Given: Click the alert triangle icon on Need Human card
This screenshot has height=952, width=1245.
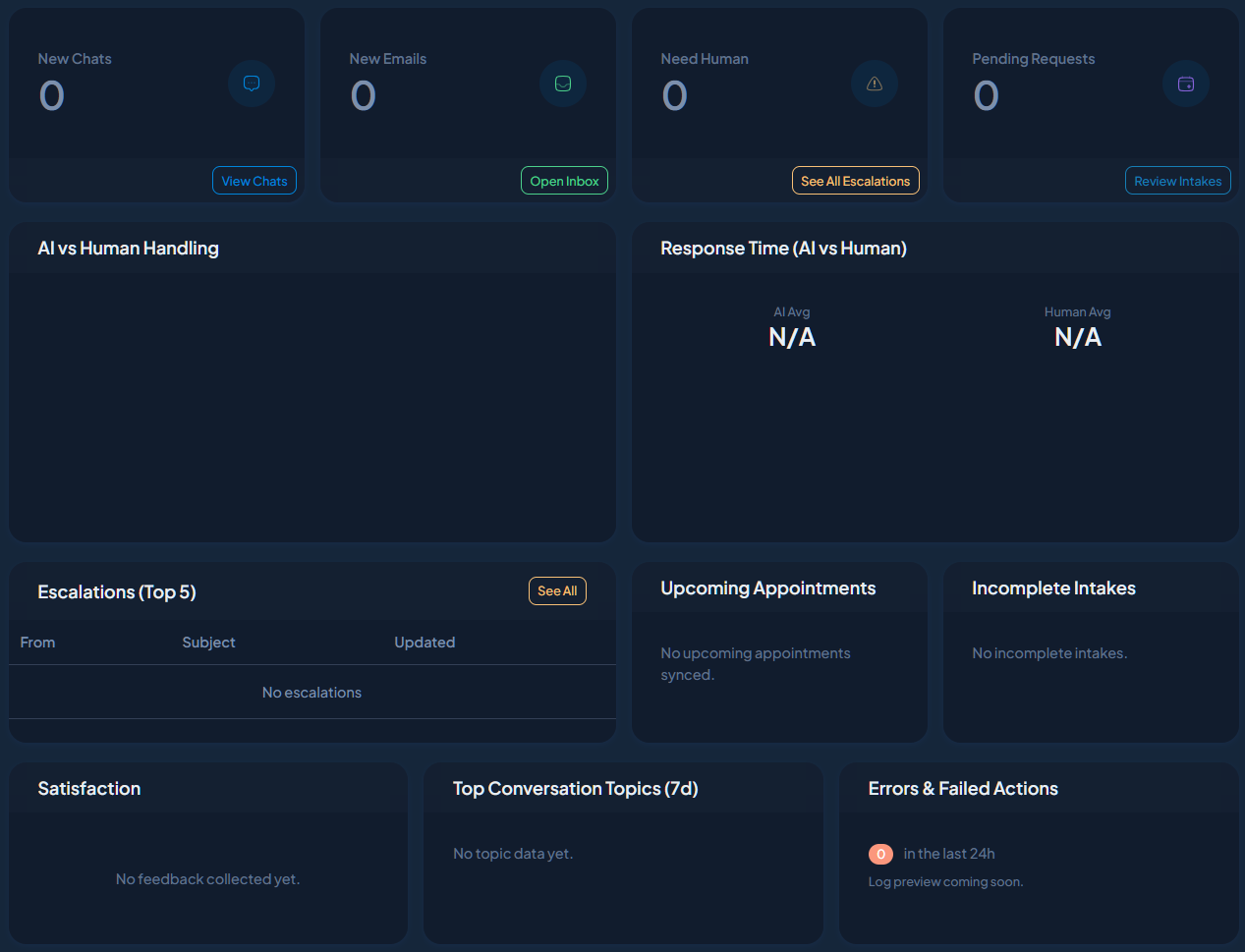Looking at the screenshot, I should tap(874, 84).
